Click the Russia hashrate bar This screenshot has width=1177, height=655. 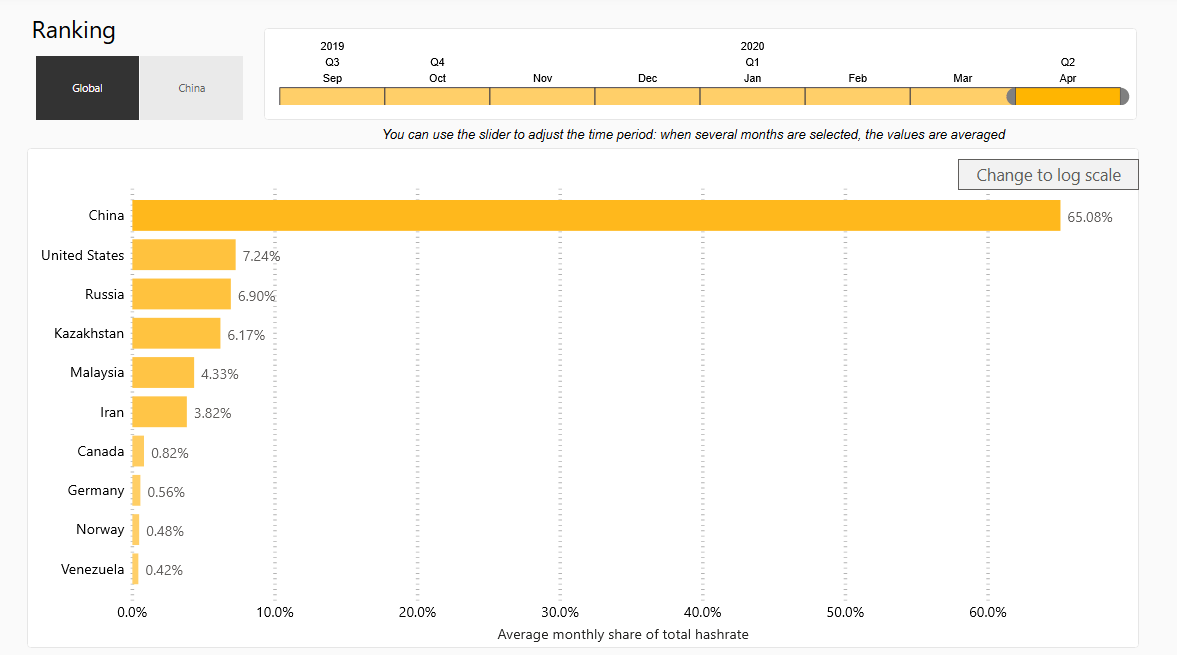pyautogui.click(x=181, y=294)
